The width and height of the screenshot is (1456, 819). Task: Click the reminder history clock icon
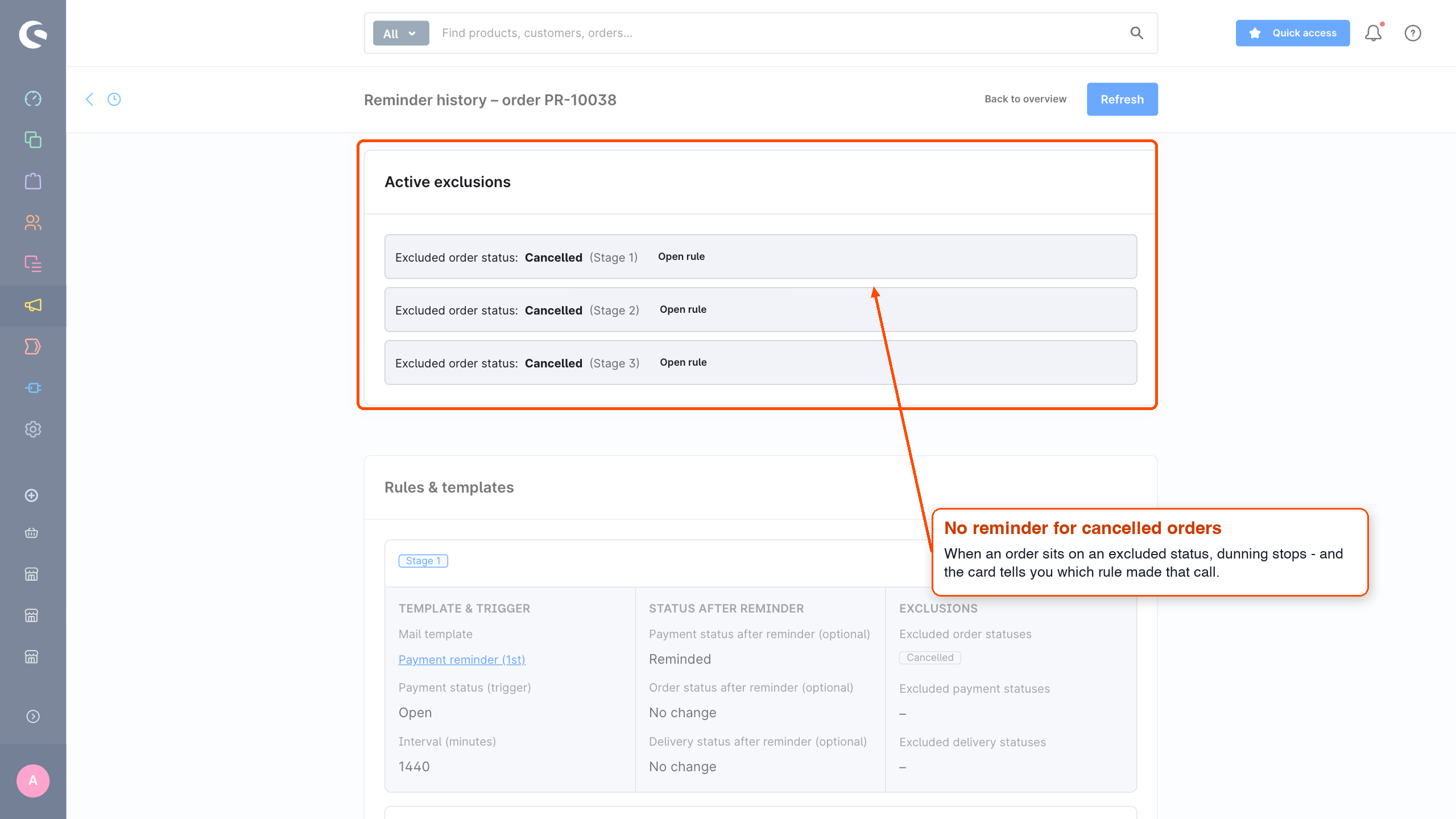[x=114, y=100]
